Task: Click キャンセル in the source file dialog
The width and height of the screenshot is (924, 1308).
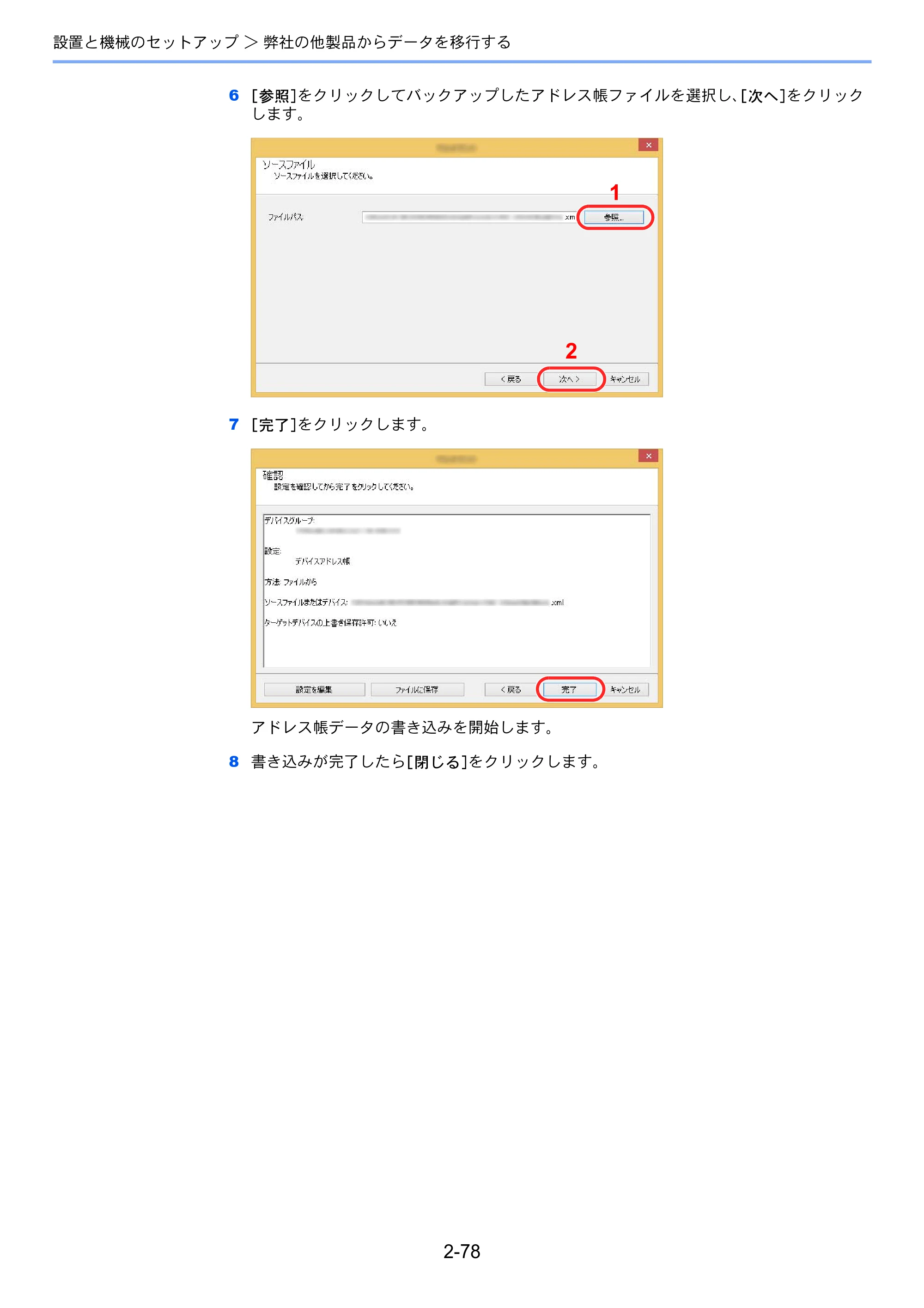Action: [625, 379]
